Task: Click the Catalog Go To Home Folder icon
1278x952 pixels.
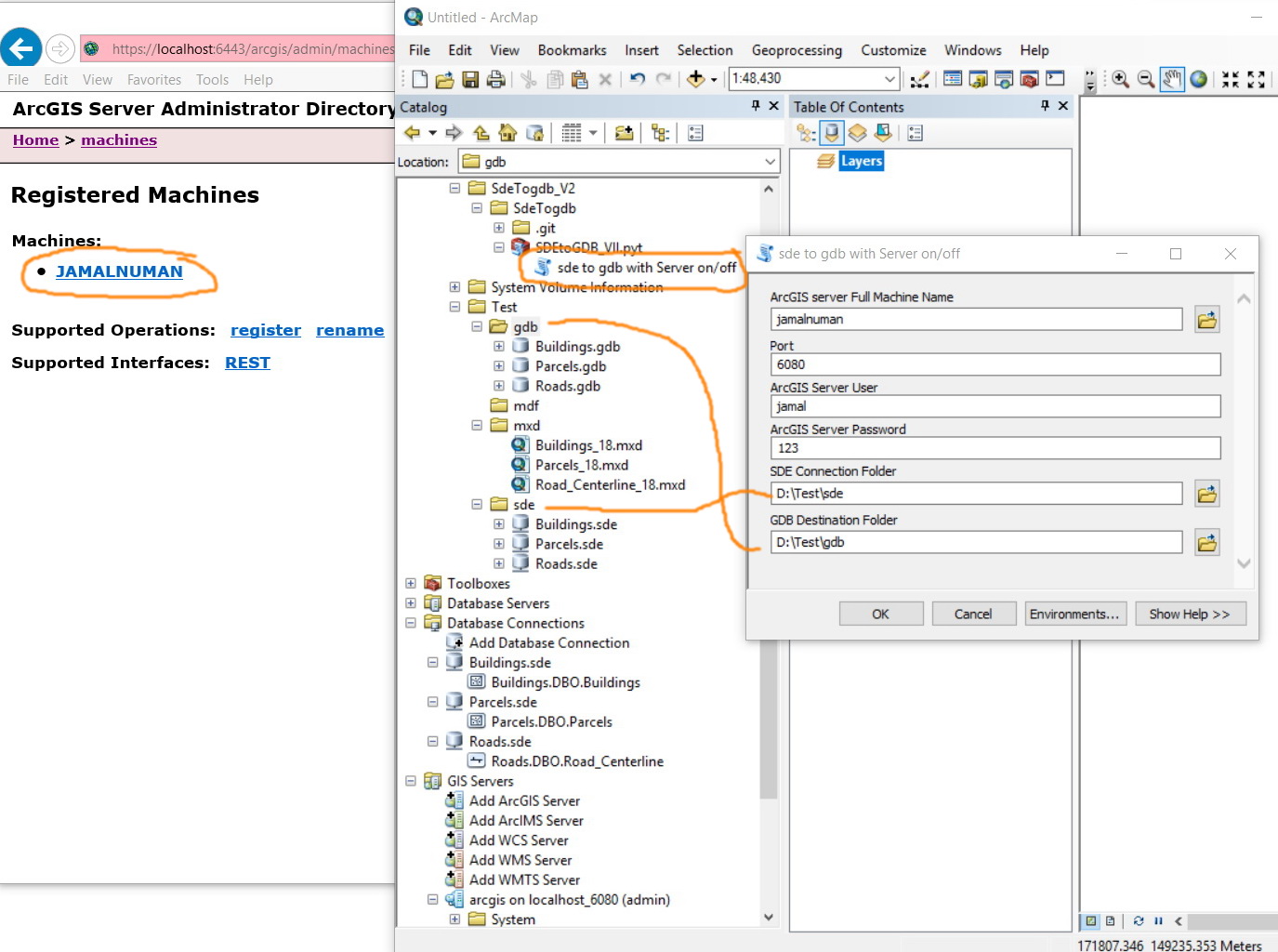Action: pos(507,133)
